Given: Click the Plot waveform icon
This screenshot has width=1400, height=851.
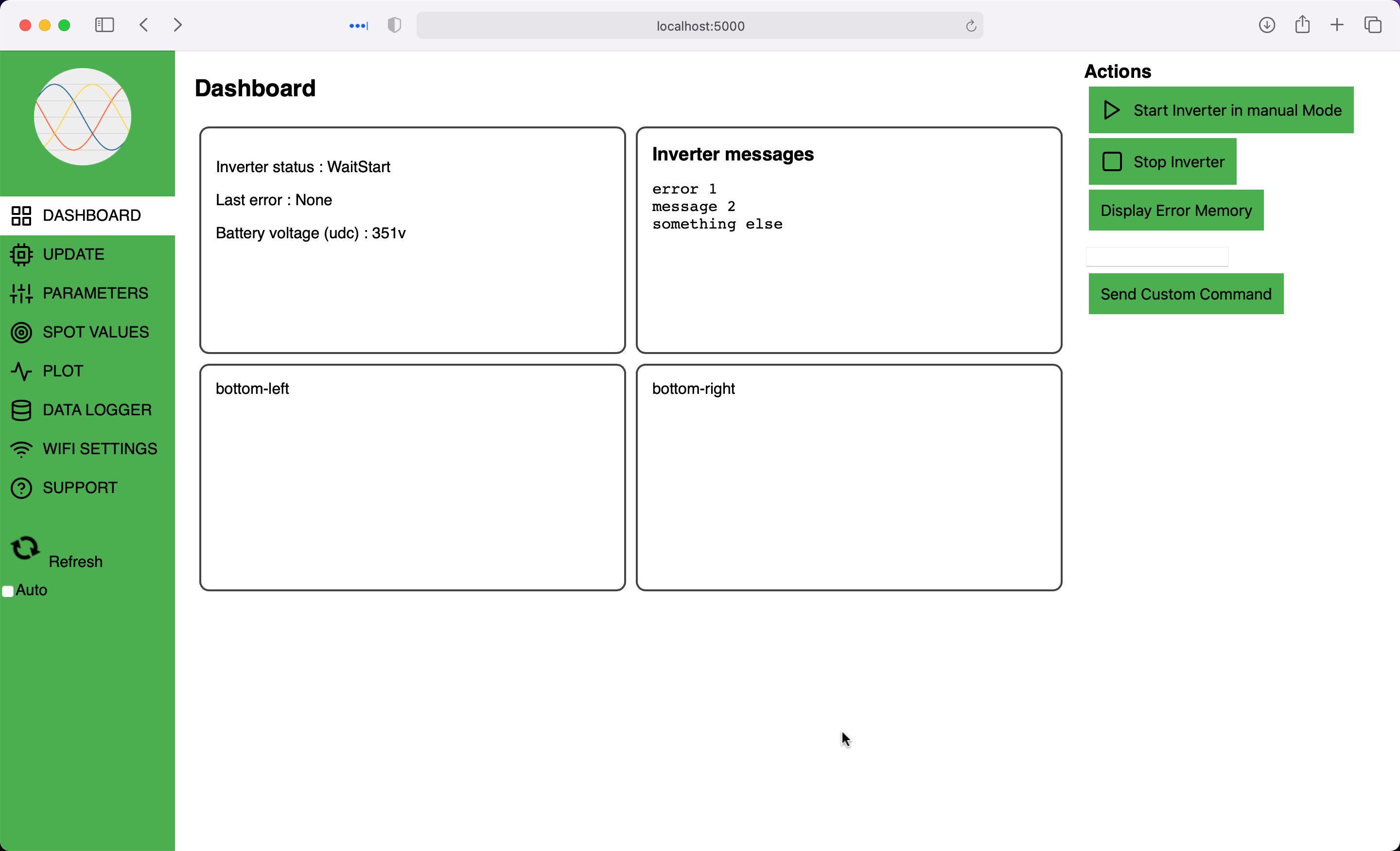Looking at the screenshot, I should pyautogui.click(x=21, y=371).
